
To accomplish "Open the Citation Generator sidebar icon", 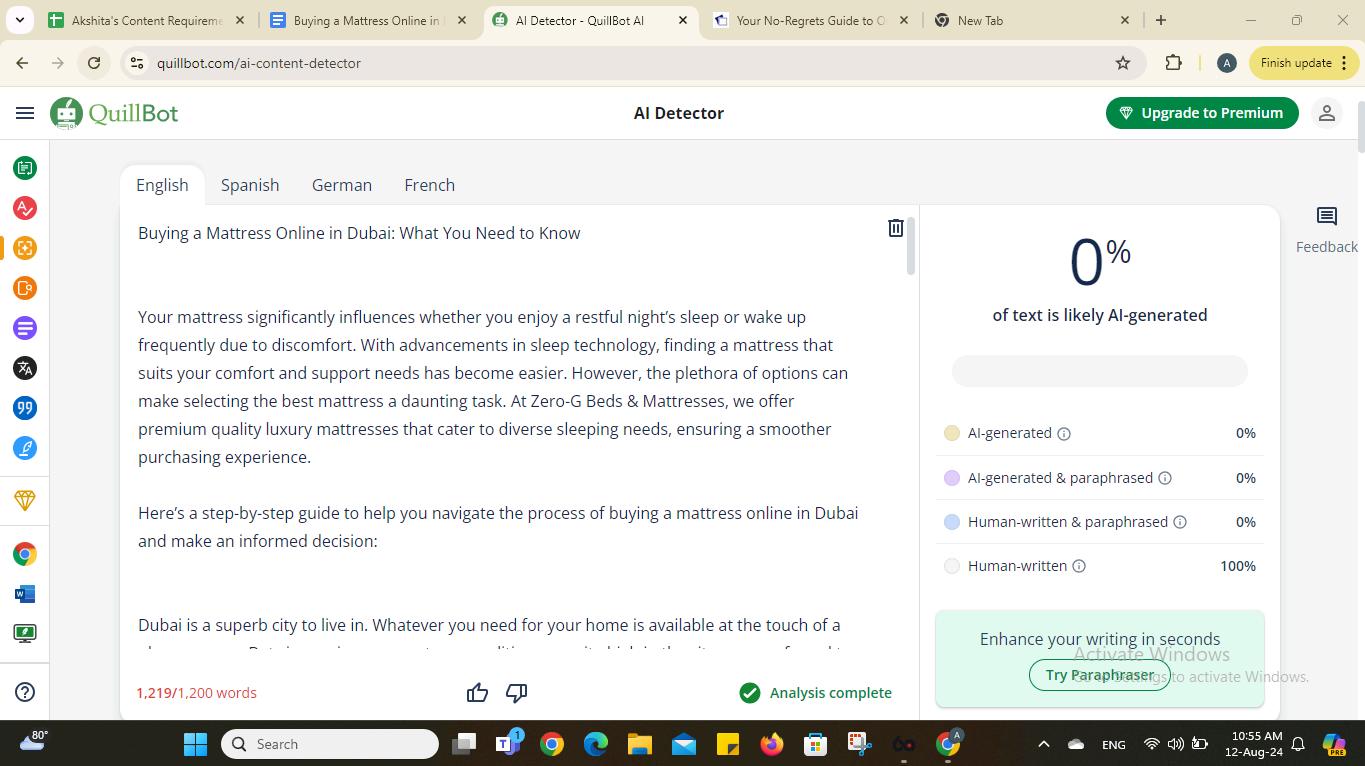I will [x=25, y=408].
